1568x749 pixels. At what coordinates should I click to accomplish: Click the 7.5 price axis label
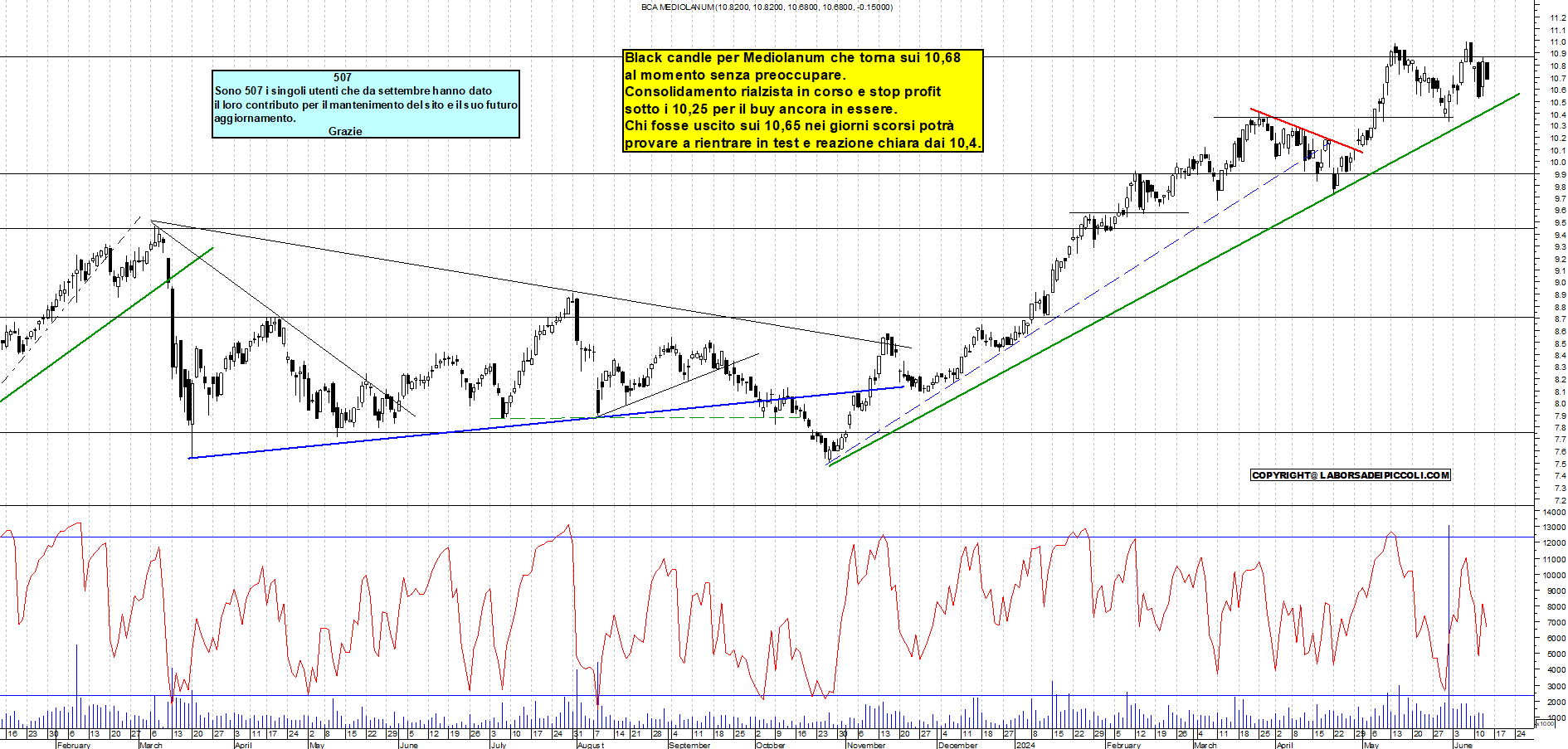pos(1560,464)
